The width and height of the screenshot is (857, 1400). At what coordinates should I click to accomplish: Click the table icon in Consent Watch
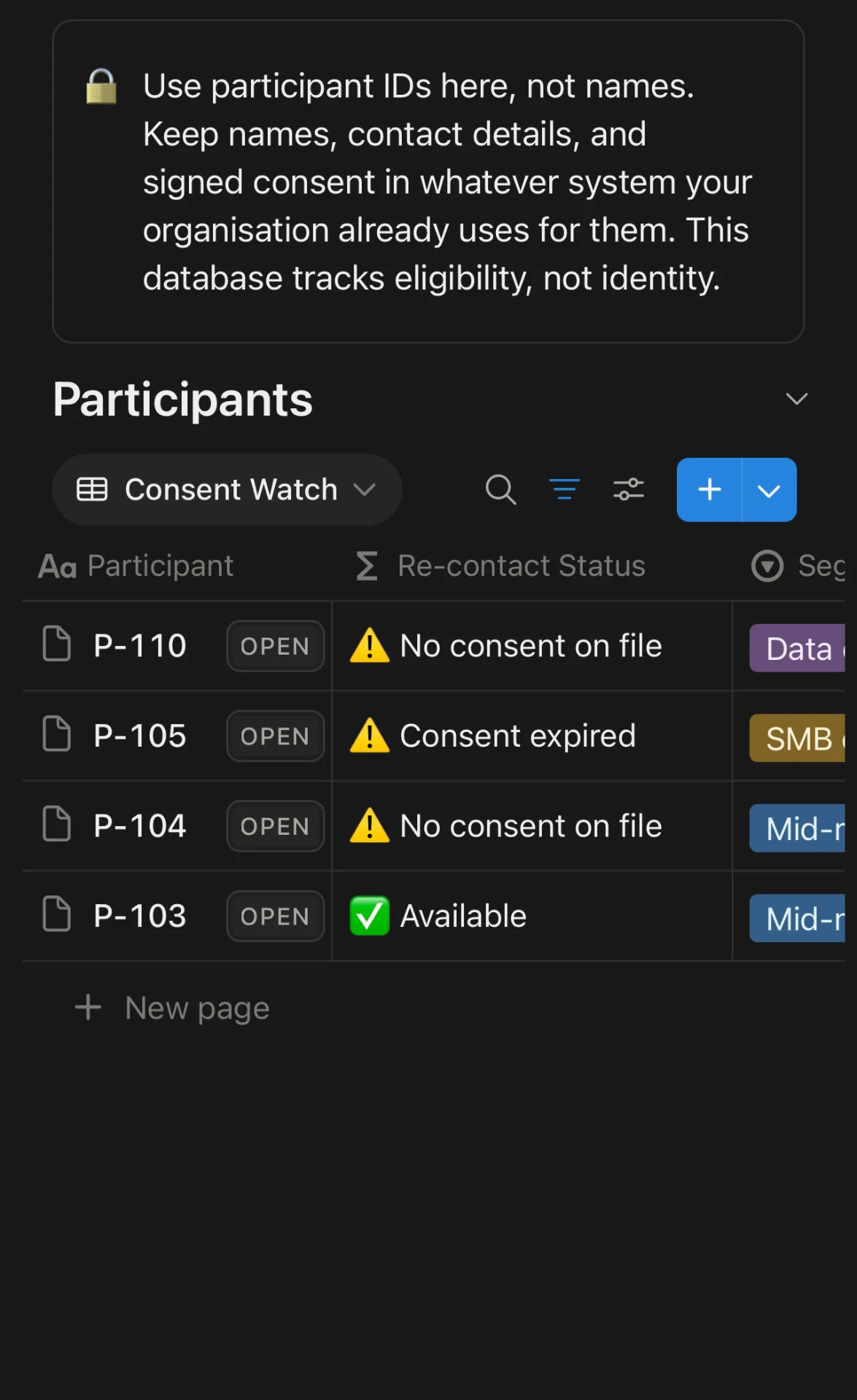(x=92, y=489)
